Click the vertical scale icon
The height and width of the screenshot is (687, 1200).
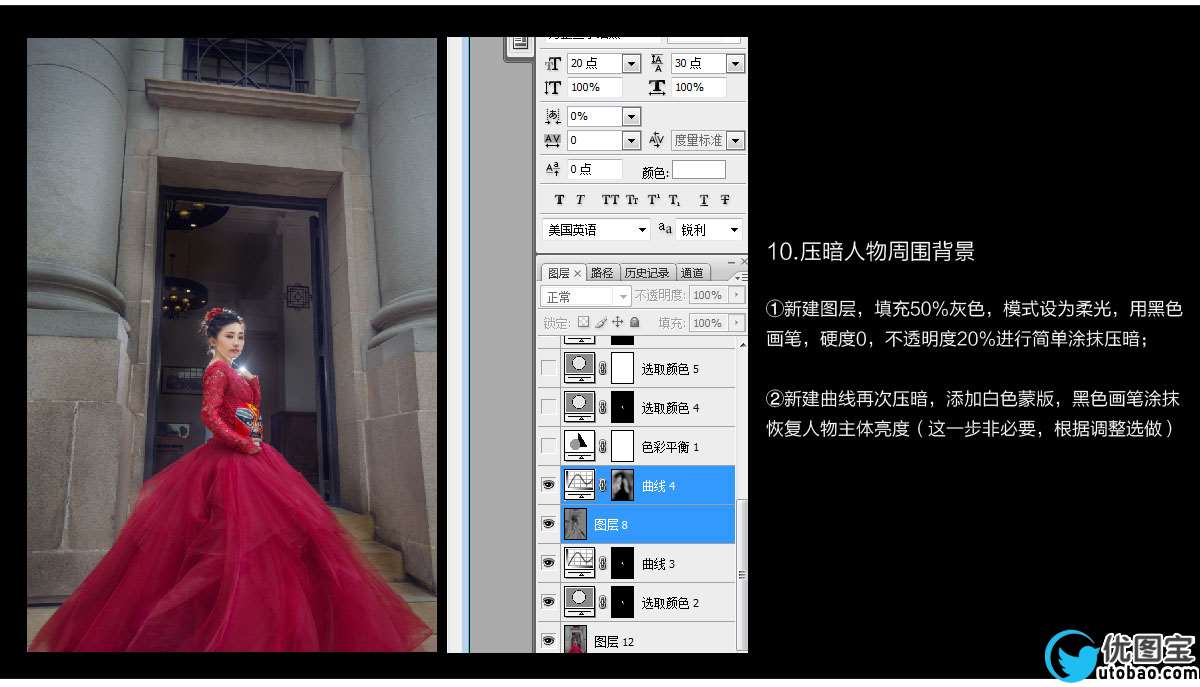click(x=553, y=87)
